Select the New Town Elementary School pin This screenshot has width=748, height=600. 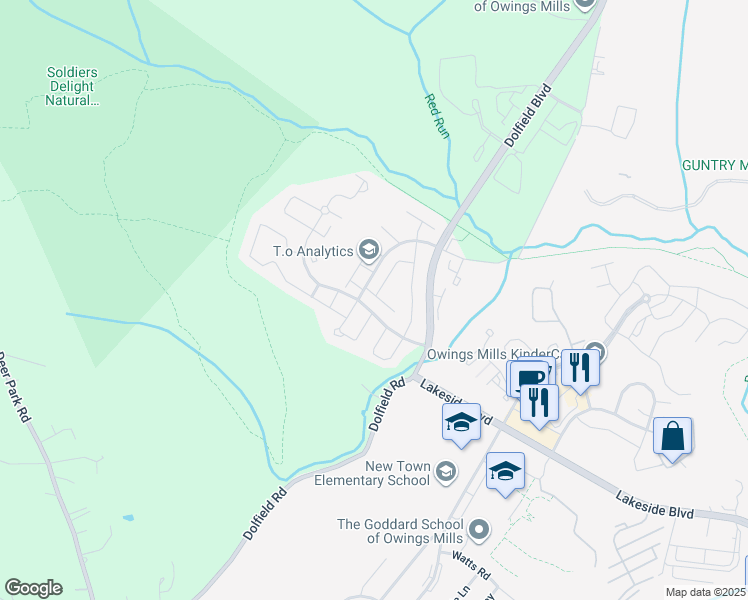tap(446, 472)
